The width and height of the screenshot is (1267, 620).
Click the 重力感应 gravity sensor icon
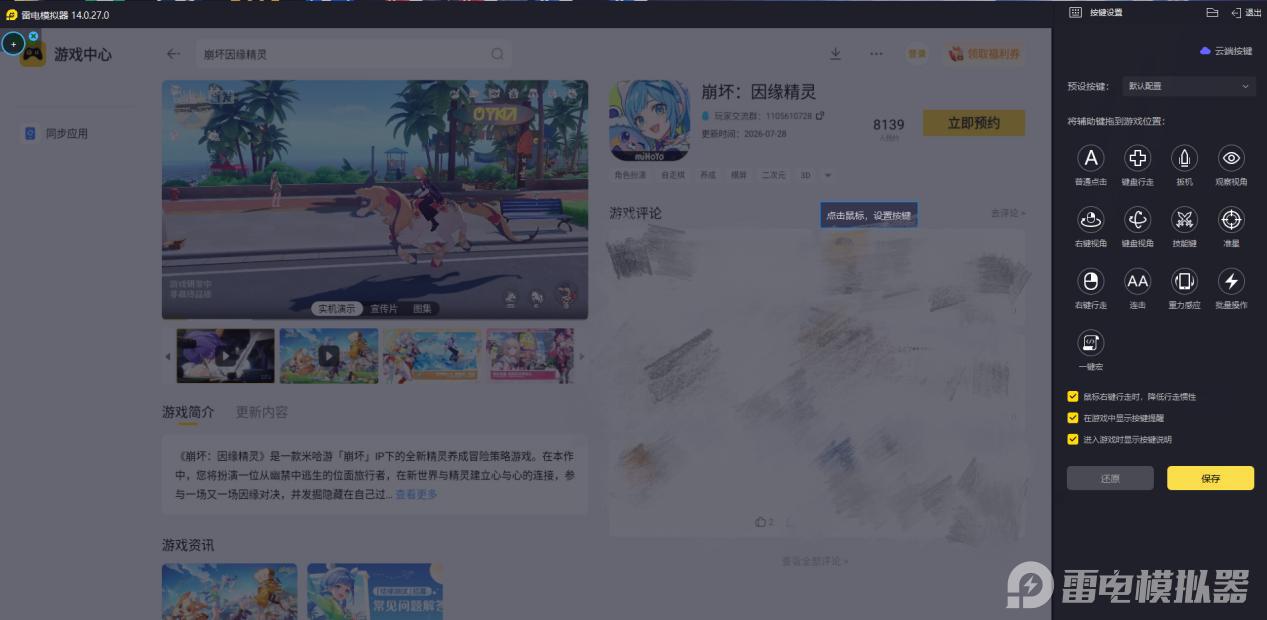1184,281
